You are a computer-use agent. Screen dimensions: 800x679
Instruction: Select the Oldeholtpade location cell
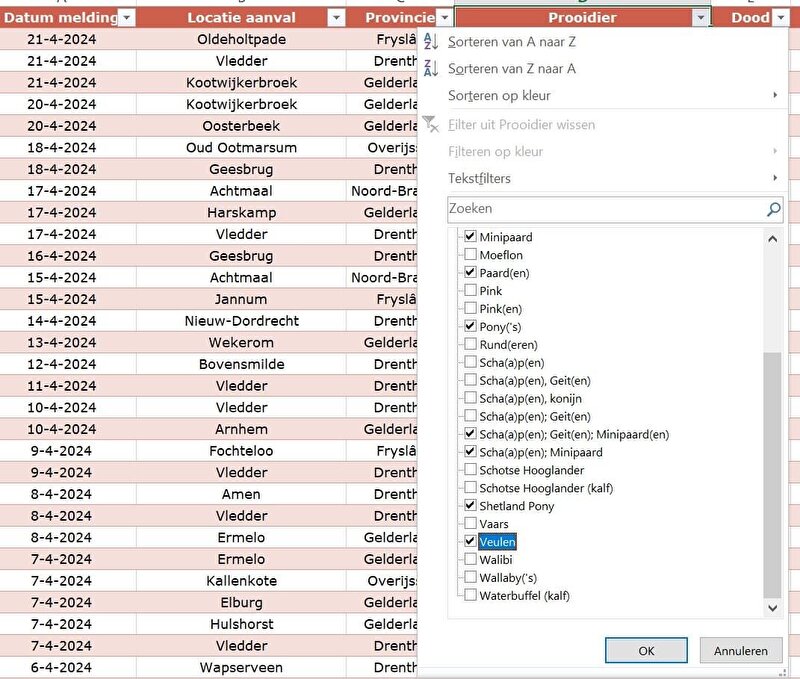pos(241,39)
